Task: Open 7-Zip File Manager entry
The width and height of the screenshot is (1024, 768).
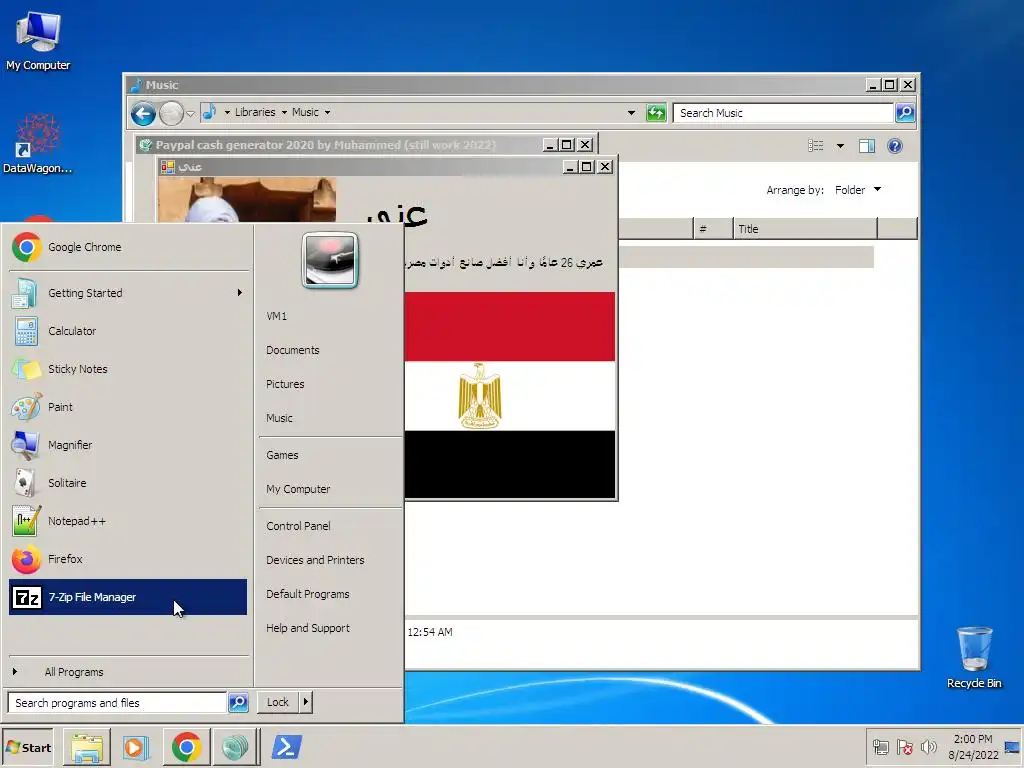Action: click(x=128, y=597)
